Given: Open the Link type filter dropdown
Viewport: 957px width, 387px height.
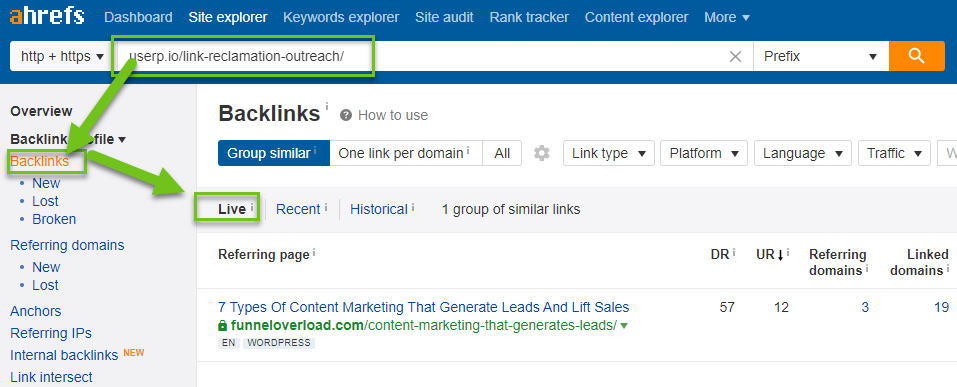Looking at the screenshot, I should click(609, 153).
